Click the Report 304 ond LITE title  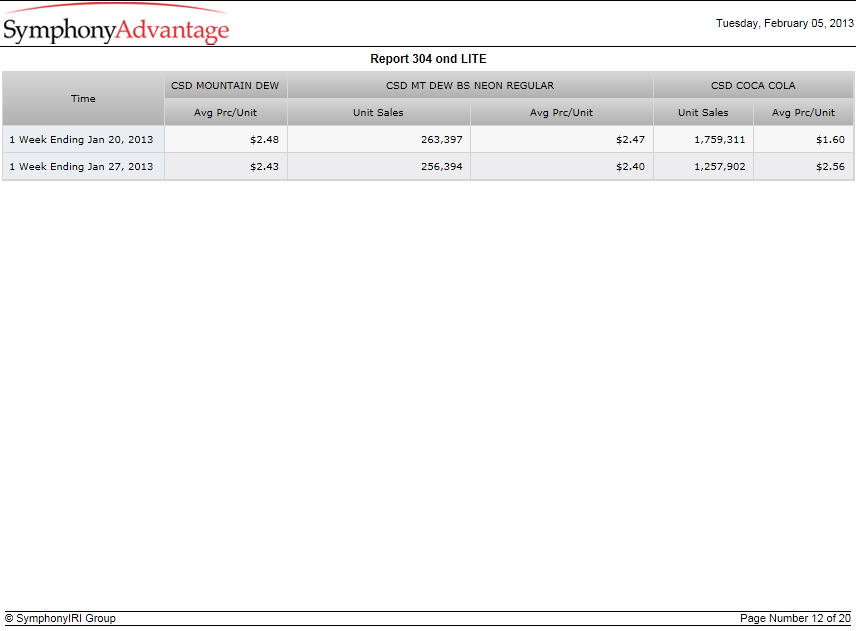click(428, 59)
